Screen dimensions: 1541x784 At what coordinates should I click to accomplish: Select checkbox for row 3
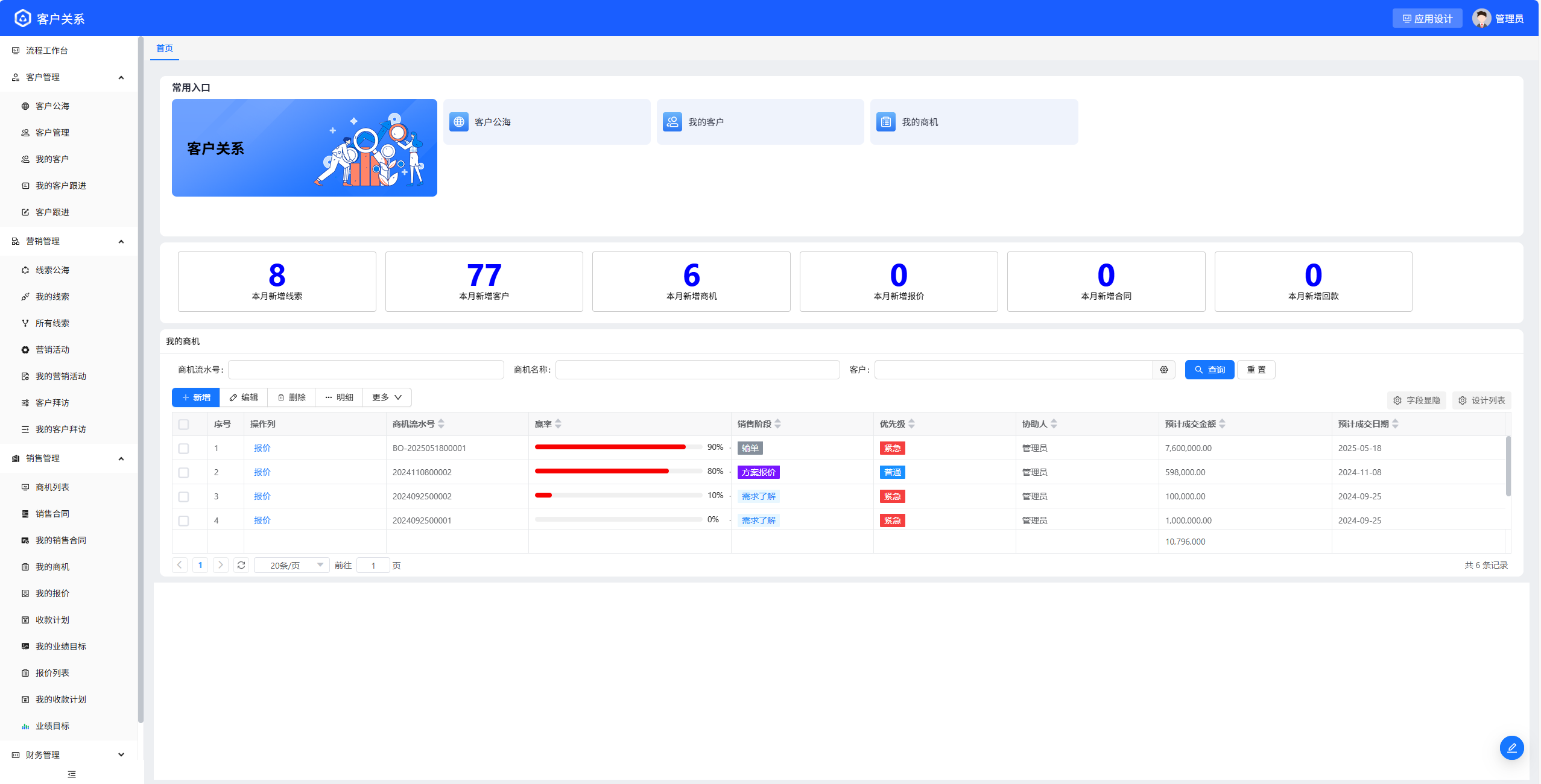184,497
